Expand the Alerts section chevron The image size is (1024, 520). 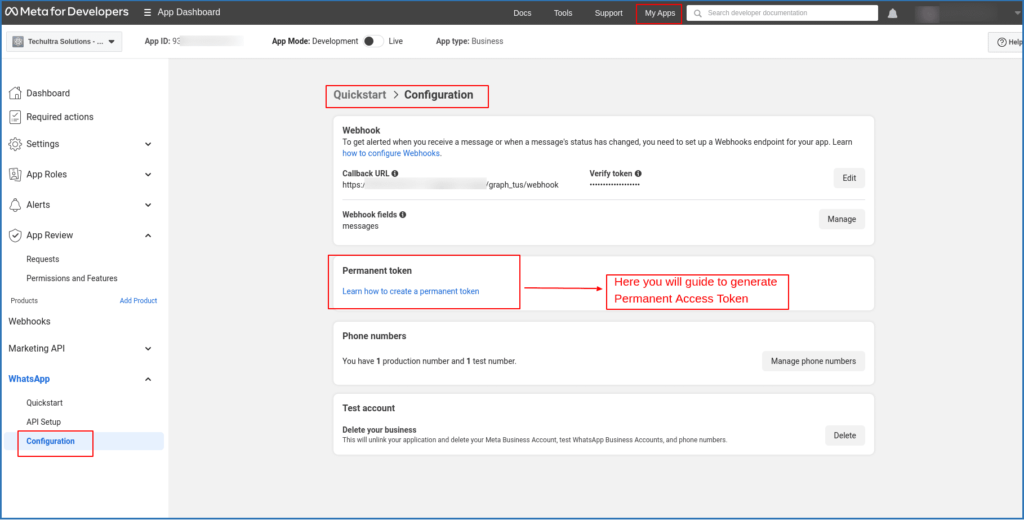click(x=148, y=204)
